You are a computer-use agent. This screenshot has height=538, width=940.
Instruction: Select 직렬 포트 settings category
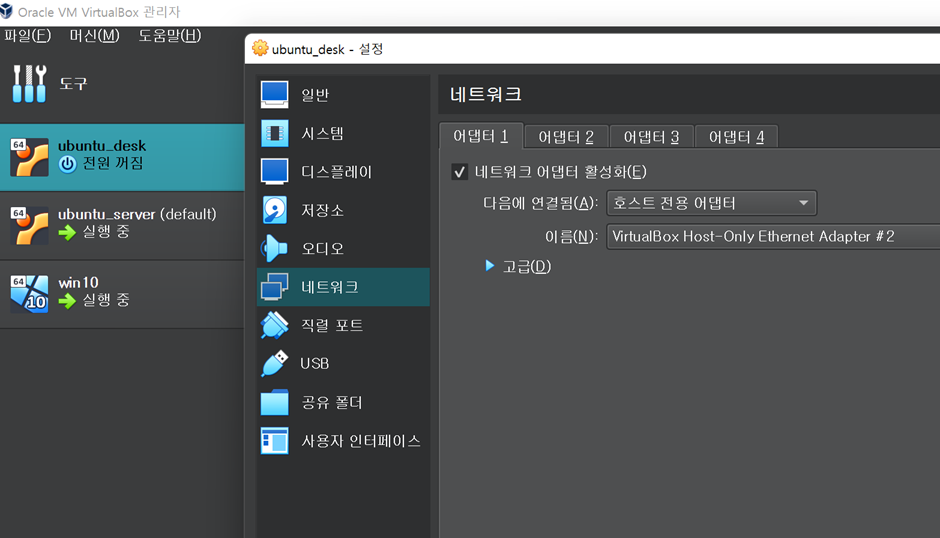(x=343, y=325)
